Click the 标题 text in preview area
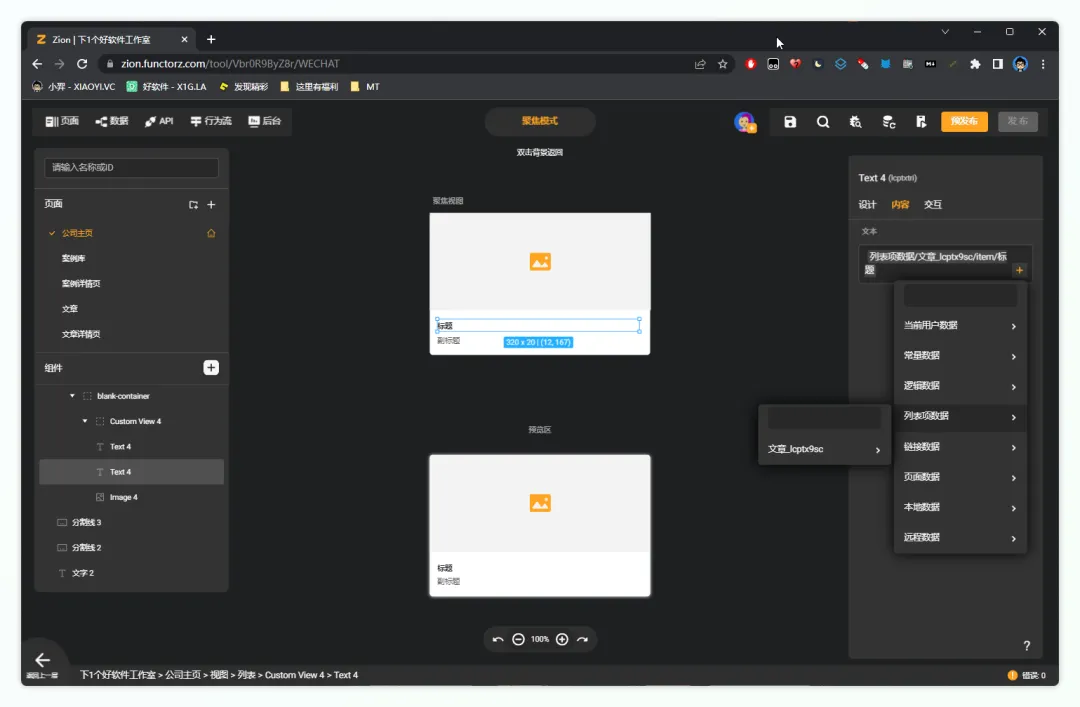 [x=445, y=568]
